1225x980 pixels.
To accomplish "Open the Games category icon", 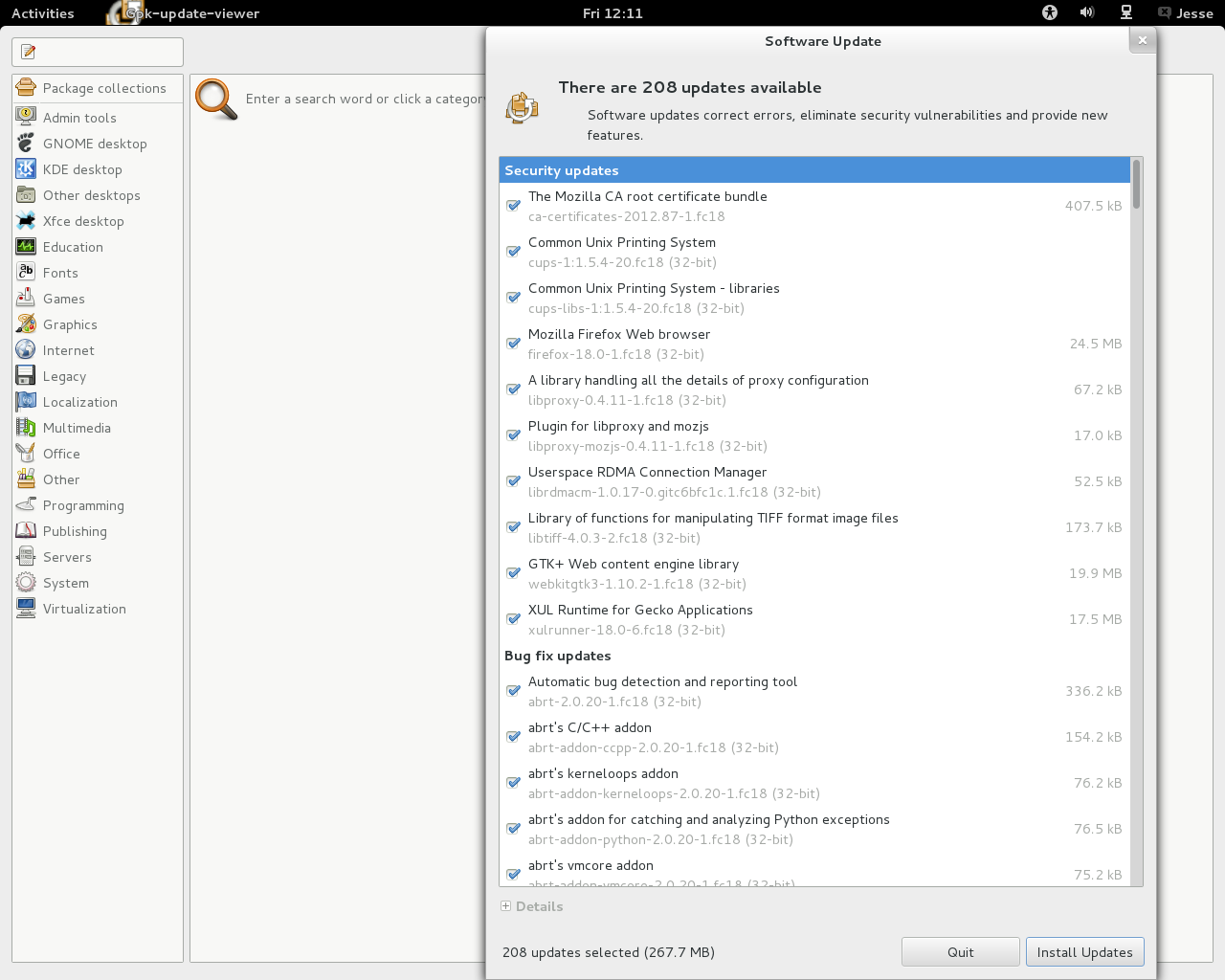I will click(26, 298).
